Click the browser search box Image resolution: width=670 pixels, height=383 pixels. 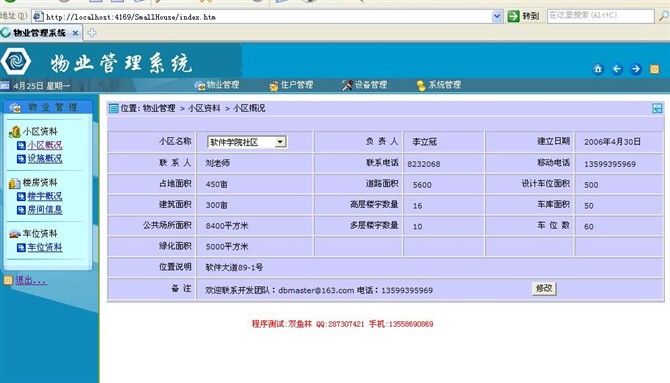point(600,16)
